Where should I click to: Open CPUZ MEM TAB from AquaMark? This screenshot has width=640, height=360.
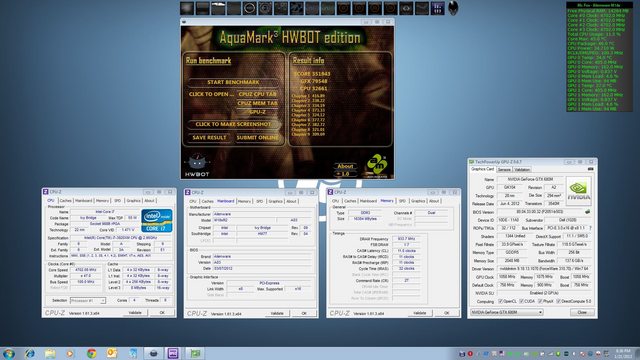coord(258,103)
